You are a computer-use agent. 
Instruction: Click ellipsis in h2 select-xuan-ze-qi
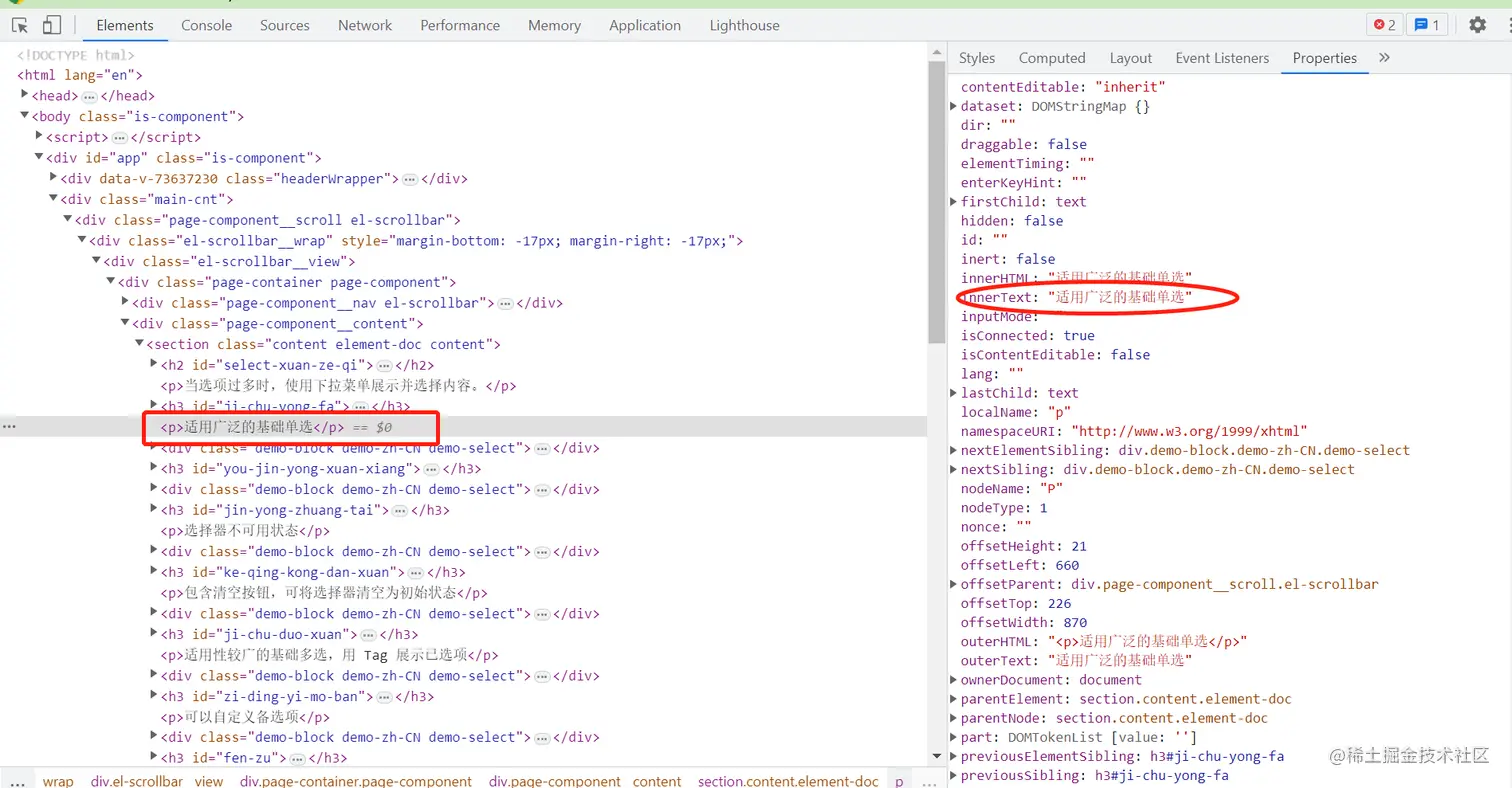(x=384, y=365)
